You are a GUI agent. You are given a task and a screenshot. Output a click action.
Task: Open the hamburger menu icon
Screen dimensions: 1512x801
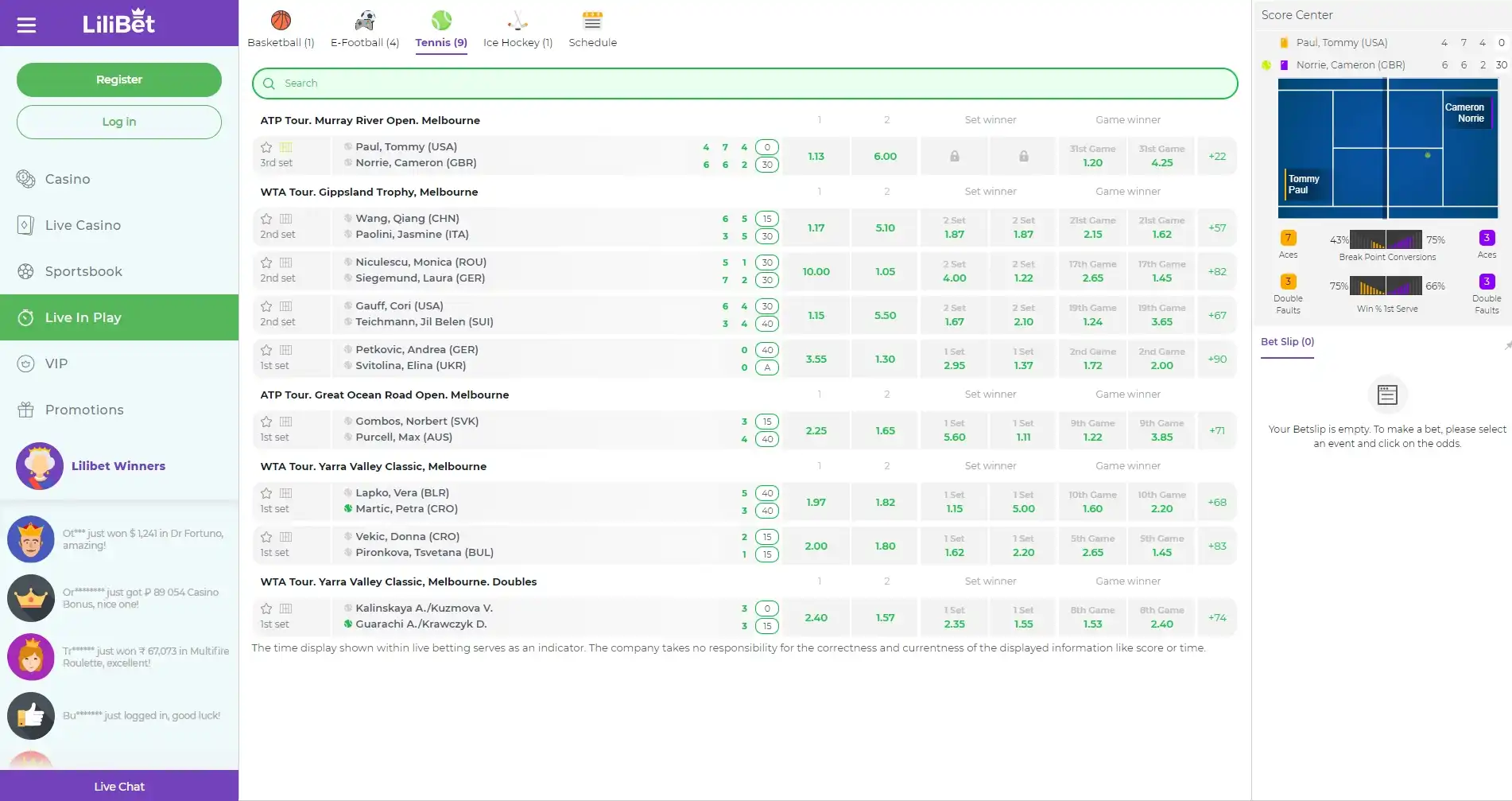point(26,25)
